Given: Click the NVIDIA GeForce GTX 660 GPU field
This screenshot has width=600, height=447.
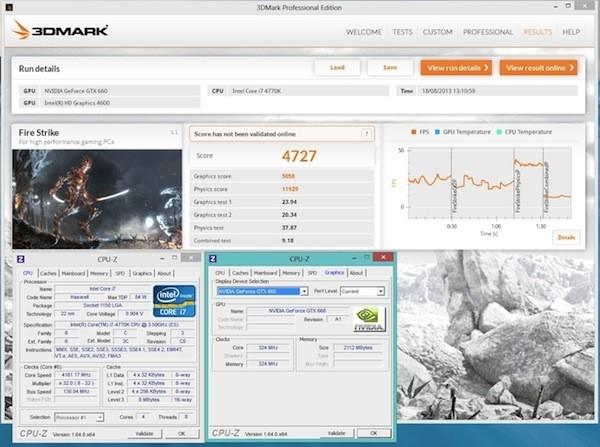Looking at the screenshot, I should [120, 91].
